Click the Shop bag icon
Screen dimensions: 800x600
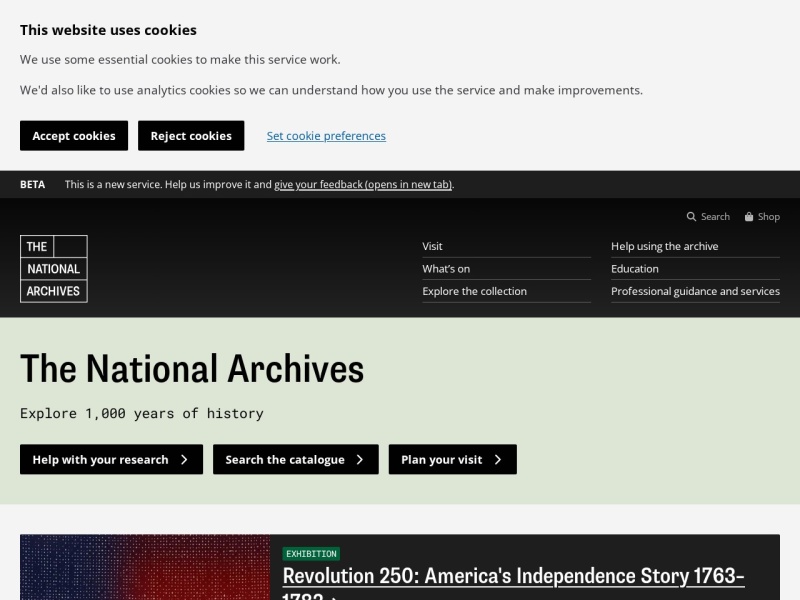(748, 217)
